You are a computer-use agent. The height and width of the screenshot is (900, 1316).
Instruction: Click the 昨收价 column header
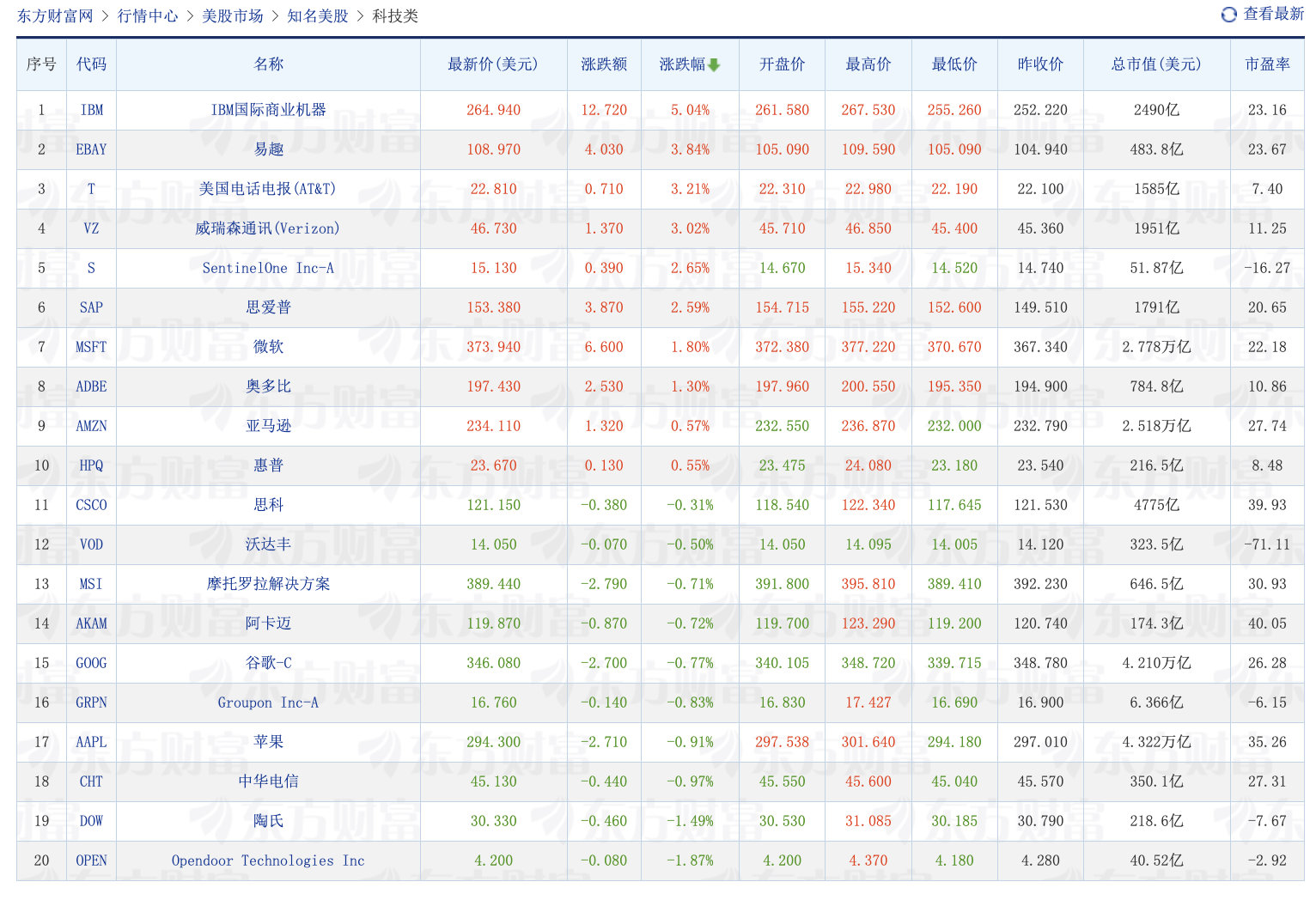click(1040, 64)
